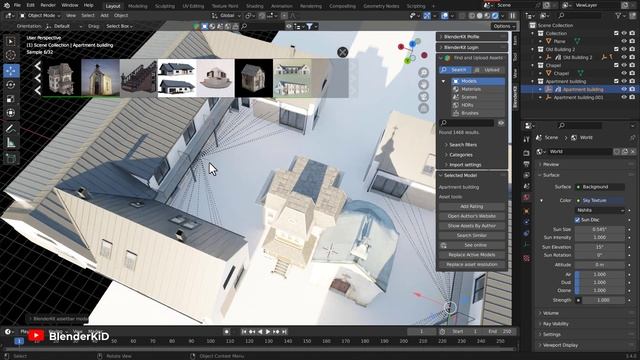Click the Add Rating button
Screen dimensions: 640x360
pos(472,207)
